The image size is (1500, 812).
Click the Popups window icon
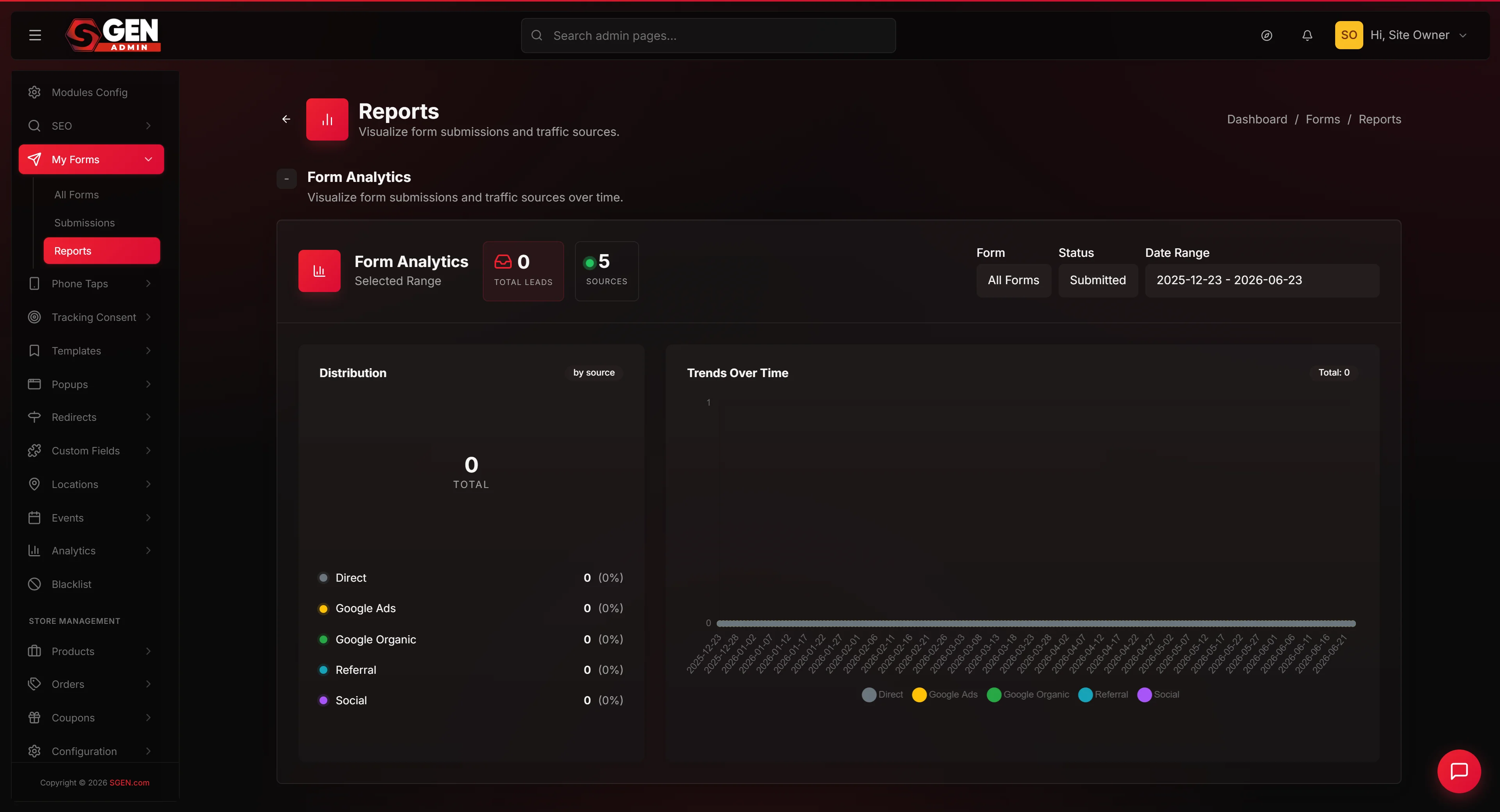tap(34, 384)
